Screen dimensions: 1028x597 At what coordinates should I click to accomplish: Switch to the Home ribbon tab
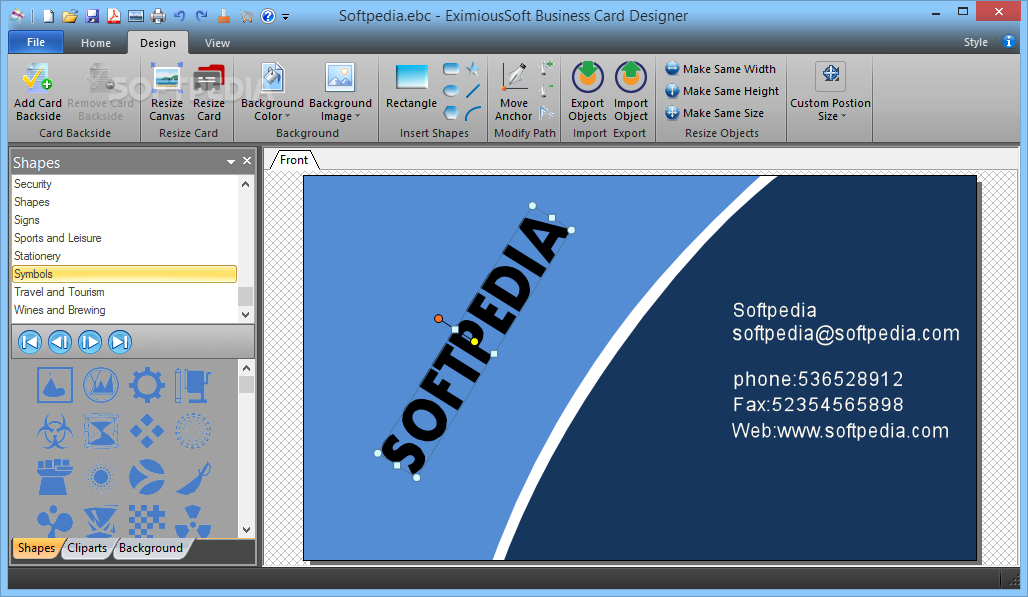96,43
